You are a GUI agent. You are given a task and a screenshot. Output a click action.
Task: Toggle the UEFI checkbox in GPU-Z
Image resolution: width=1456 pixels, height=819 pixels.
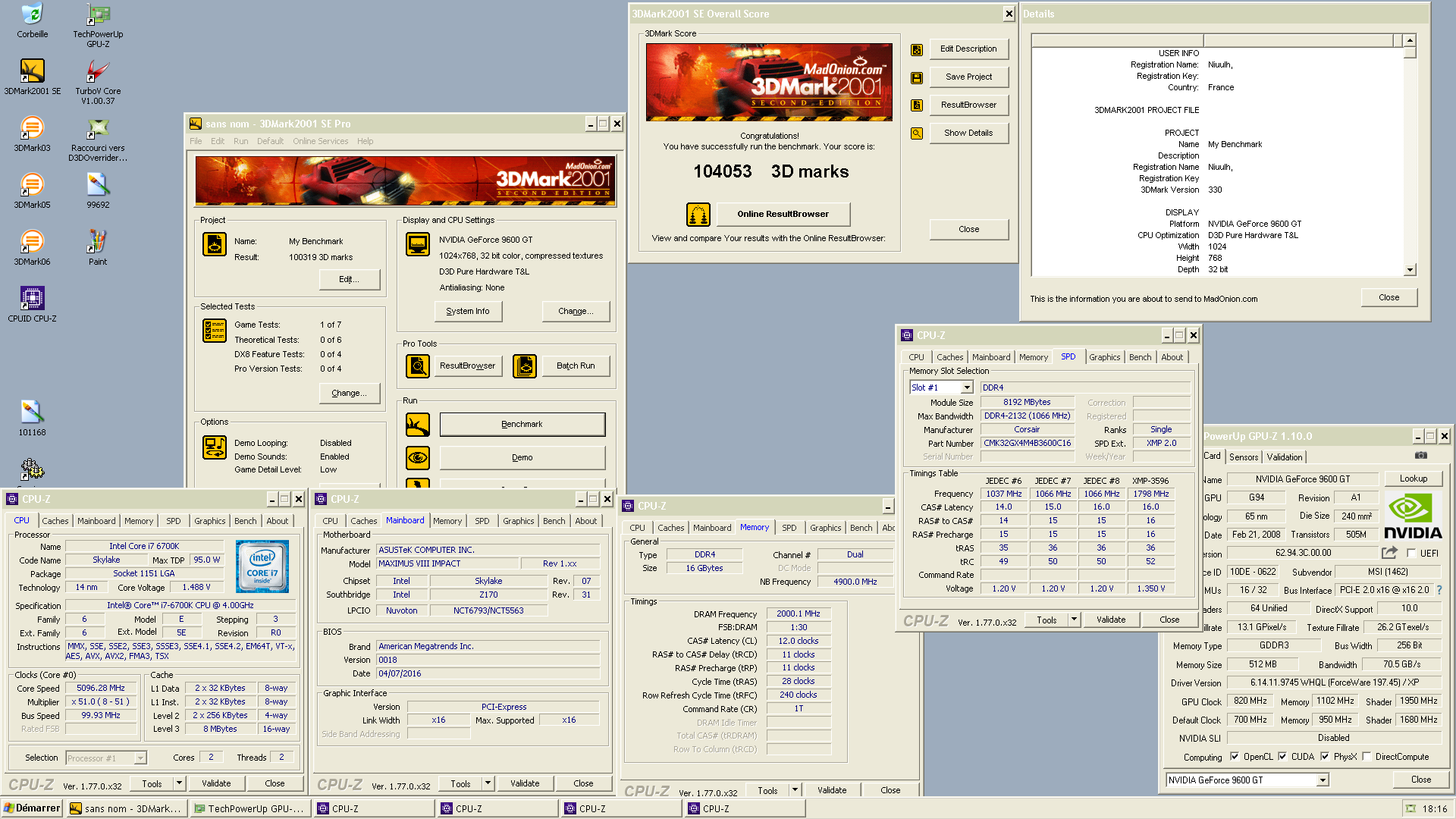1411,554
